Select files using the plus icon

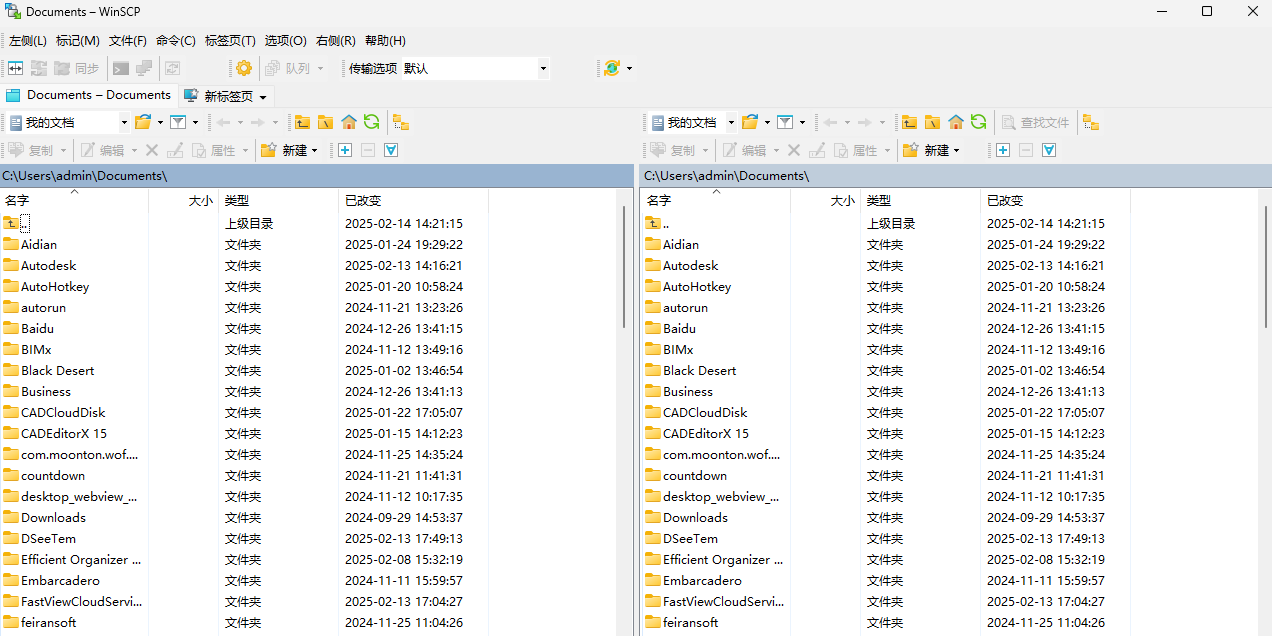(x=344, y=150)
